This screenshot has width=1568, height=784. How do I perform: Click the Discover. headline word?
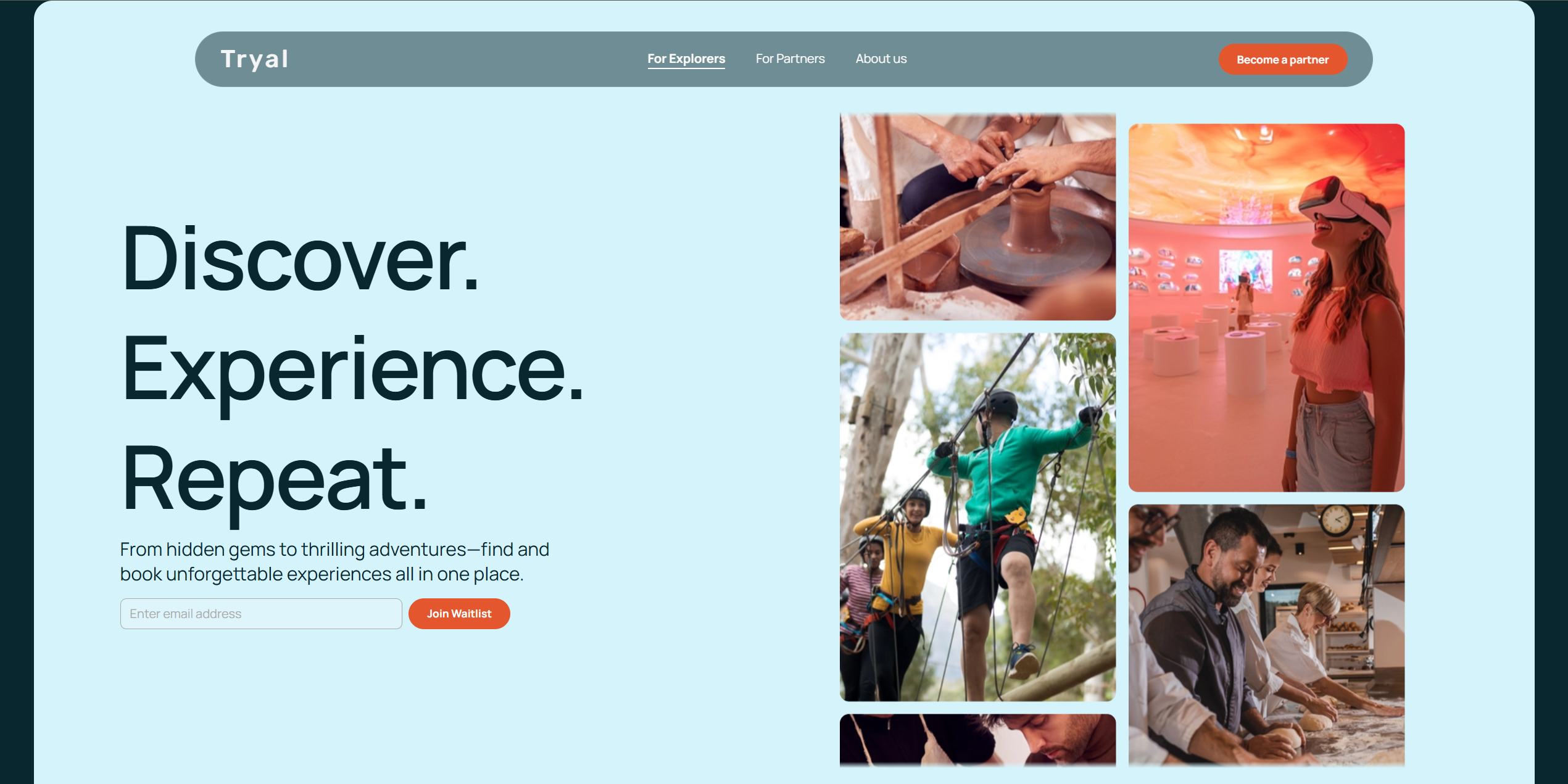[x=300, y=258]
